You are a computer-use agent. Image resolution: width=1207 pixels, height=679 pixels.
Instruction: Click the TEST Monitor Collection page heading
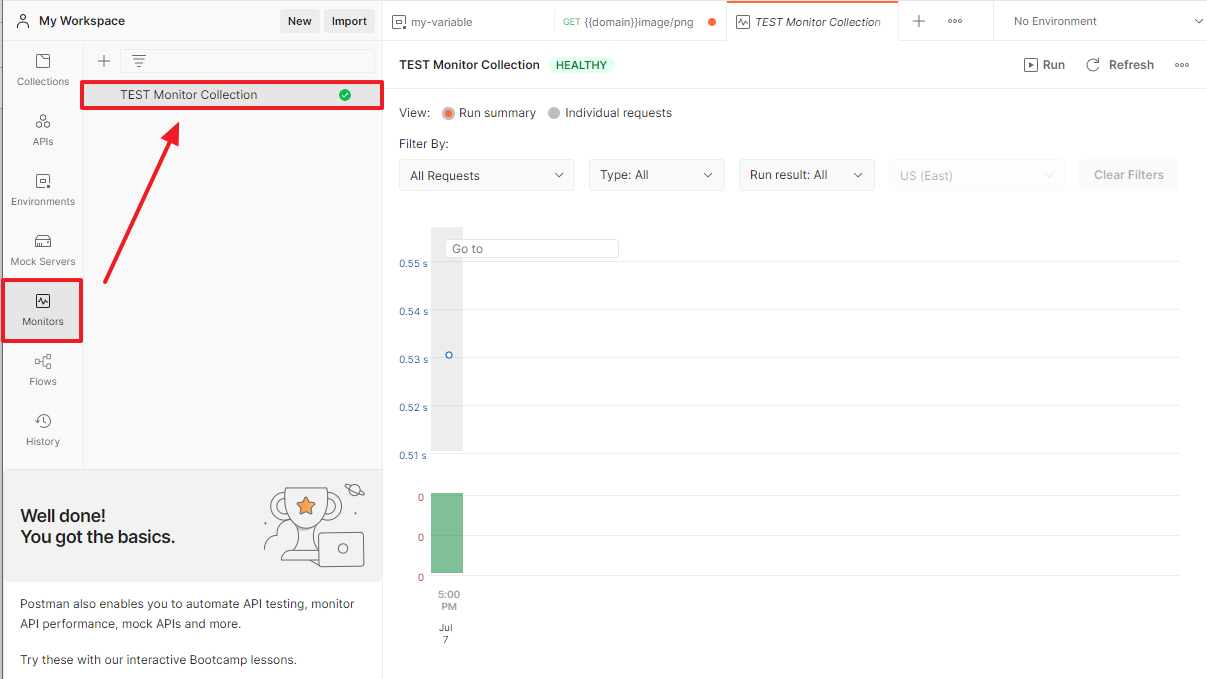click(469, 65)
